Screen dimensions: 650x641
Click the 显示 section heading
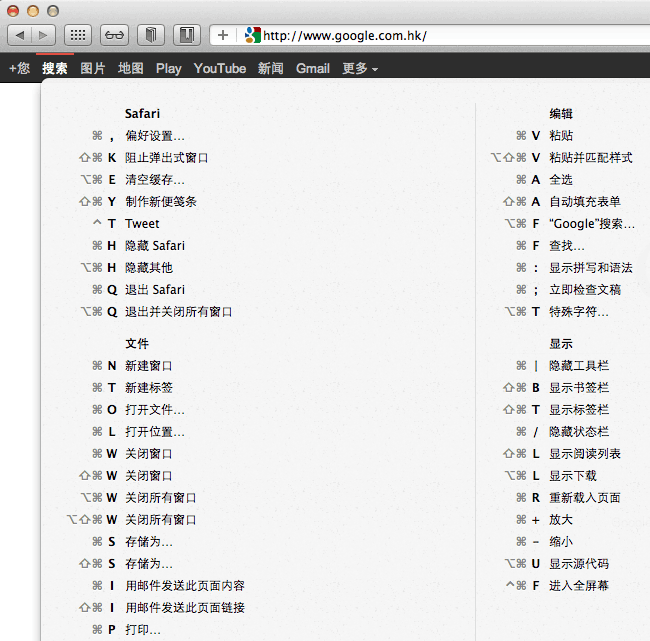pyautogui.click(x=561, y=344)
